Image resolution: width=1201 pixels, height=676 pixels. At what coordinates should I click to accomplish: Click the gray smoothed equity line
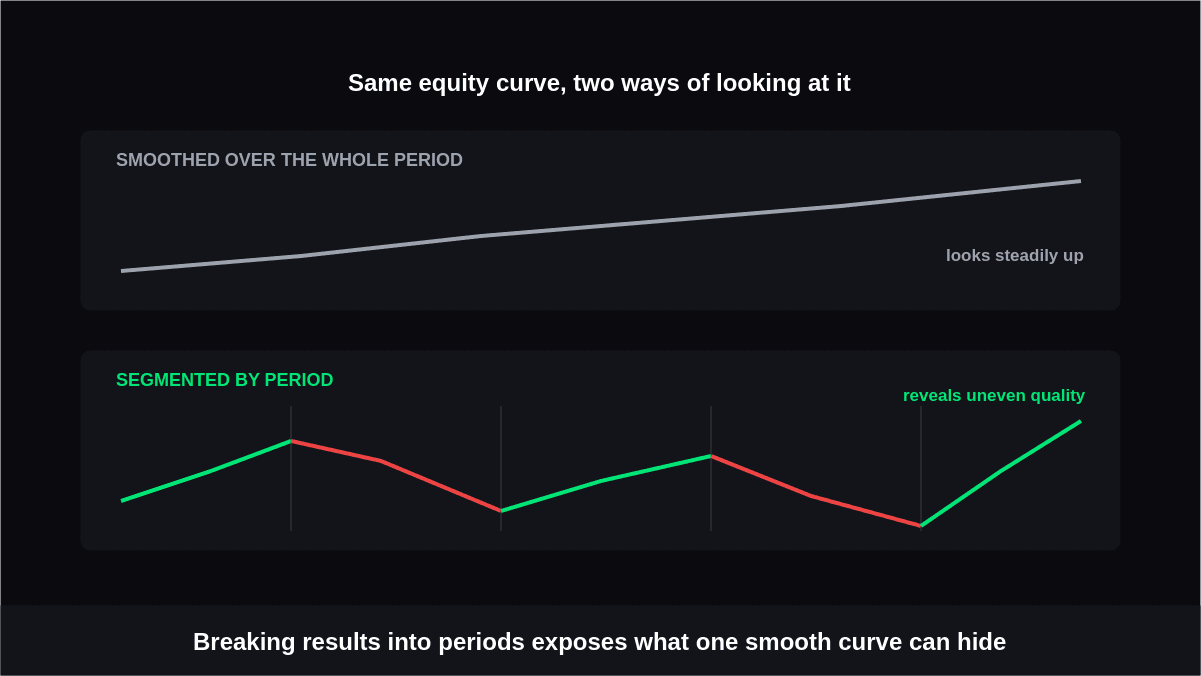click(x=600, y=226)
